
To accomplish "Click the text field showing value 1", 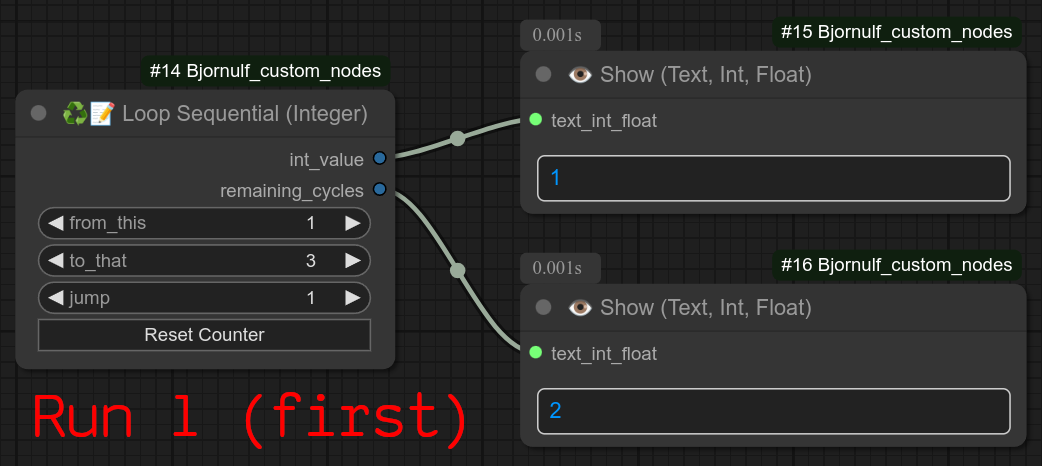I will (x=773, y=178).
